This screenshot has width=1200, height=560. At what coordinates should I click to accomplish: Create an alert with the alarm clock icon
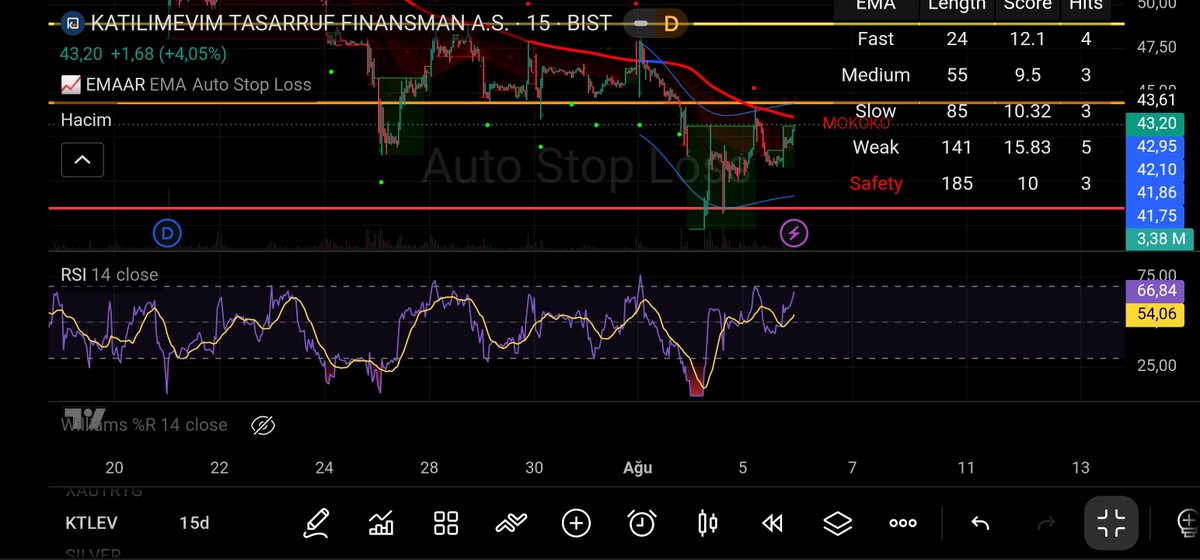click(x=642, y=523)
